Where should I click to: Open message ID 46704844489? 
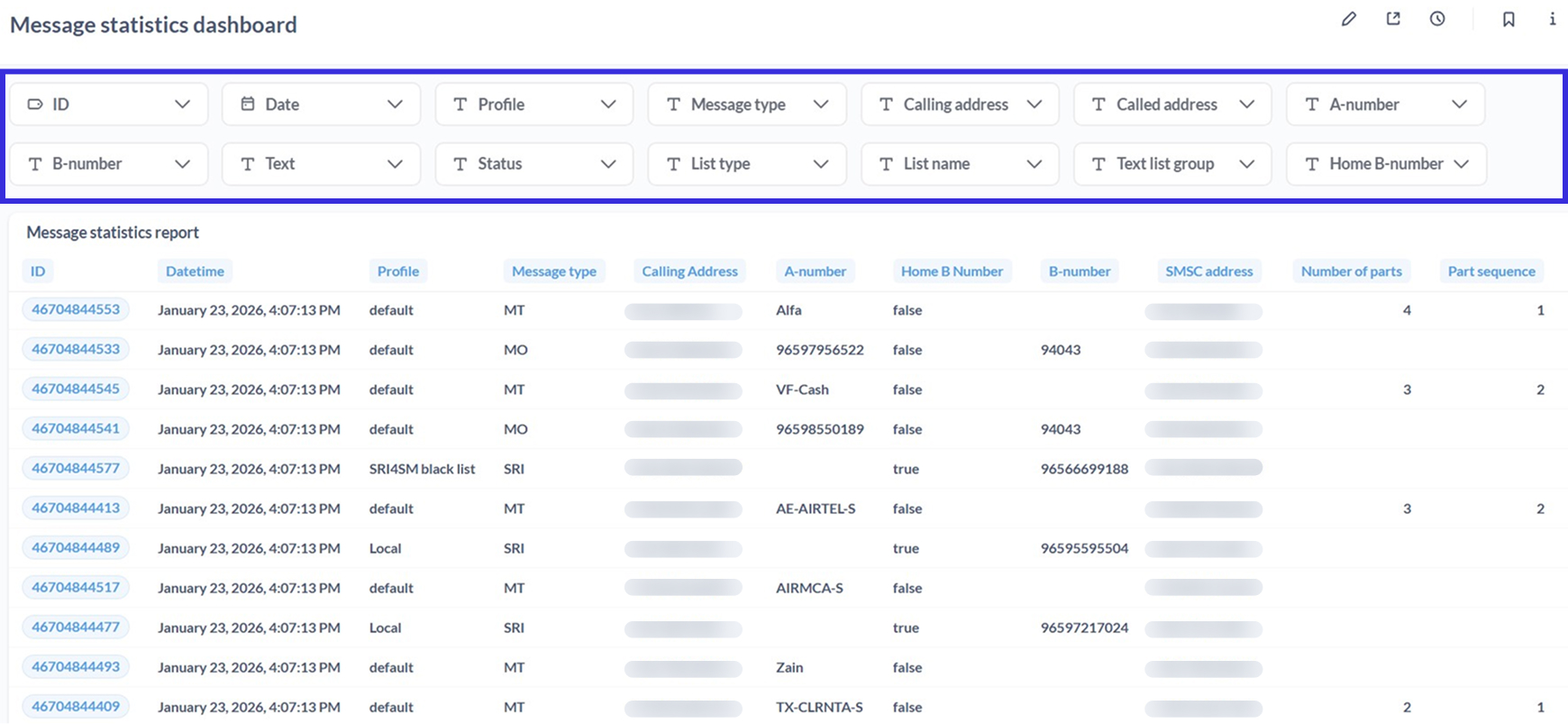pyautogui.click(x=76, y=547)
